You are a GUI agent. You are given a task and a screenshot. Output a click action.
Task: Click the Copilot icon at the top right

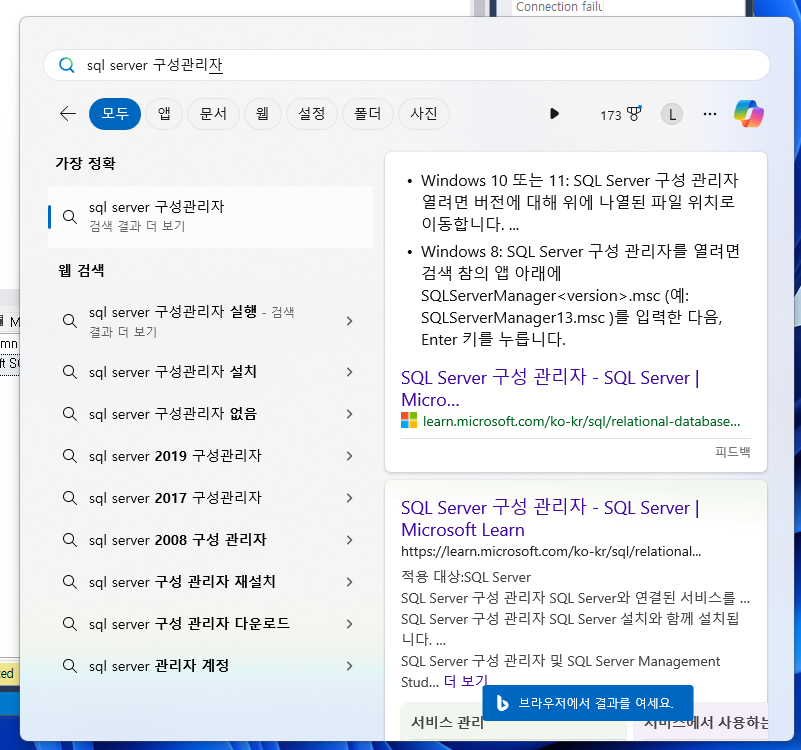[x=750, y=114]
